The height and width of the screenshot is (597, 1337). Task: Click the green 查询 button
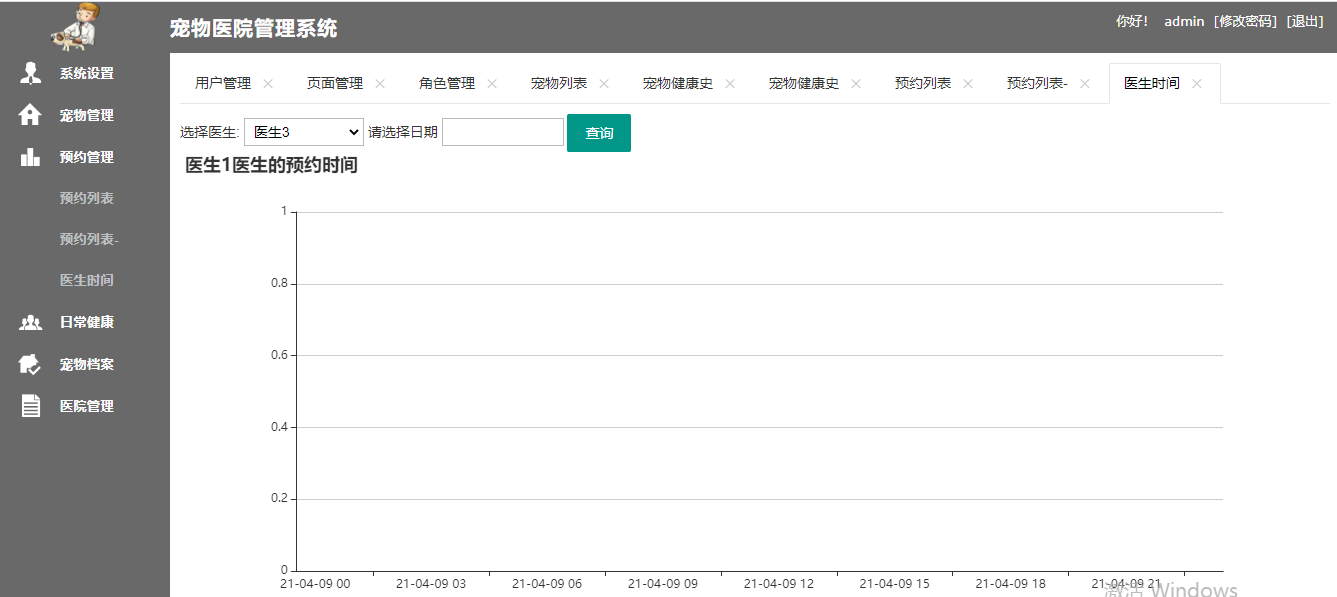599,133
